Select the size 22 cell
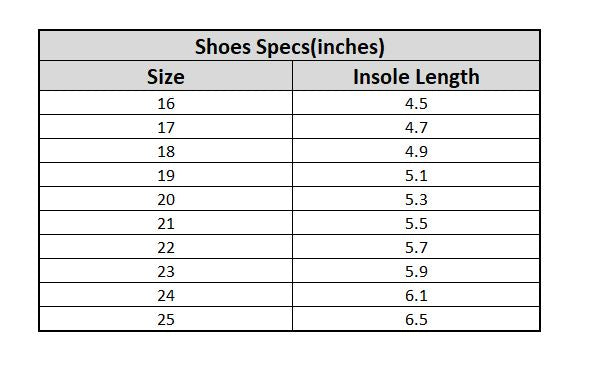 point(166,247)
